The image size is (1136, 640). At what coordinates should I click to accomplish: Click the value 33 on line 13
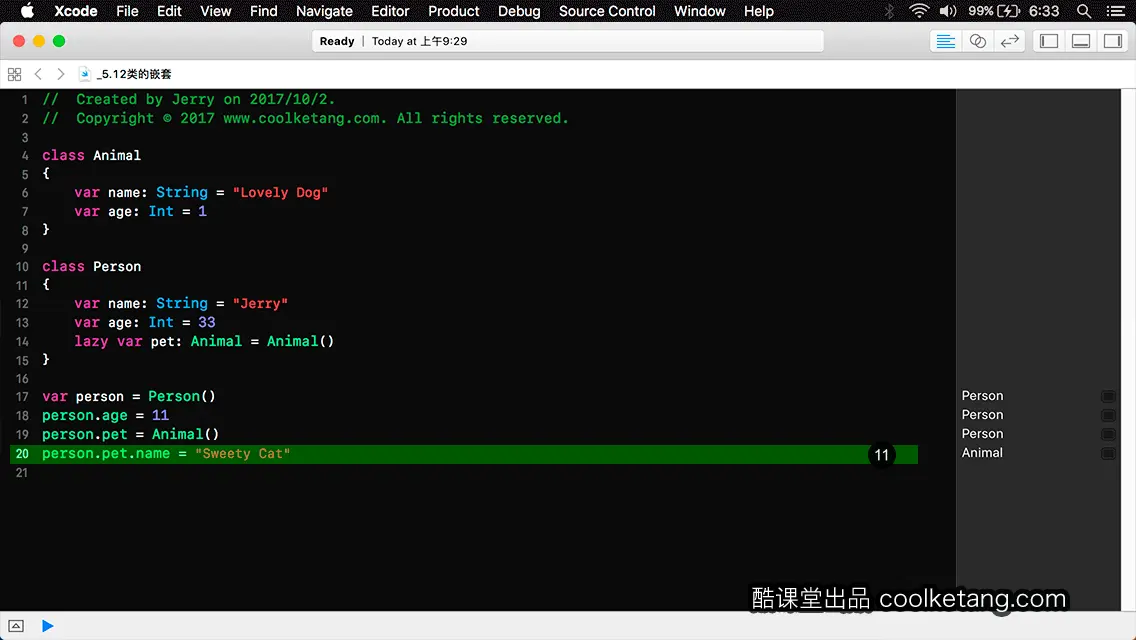206,323
